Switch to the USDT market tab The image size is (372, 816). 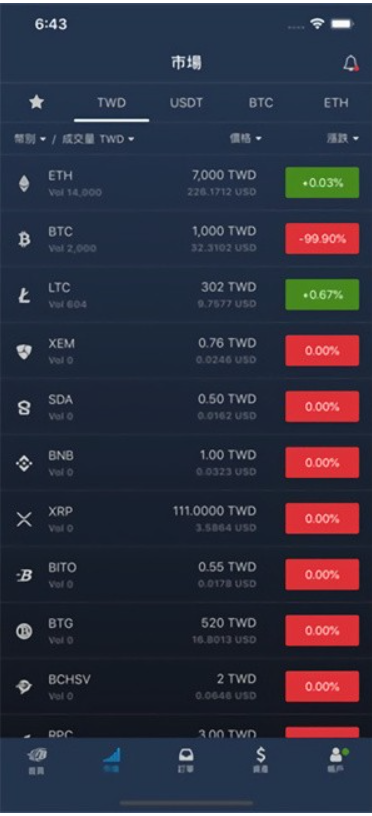tap(186, 103)
